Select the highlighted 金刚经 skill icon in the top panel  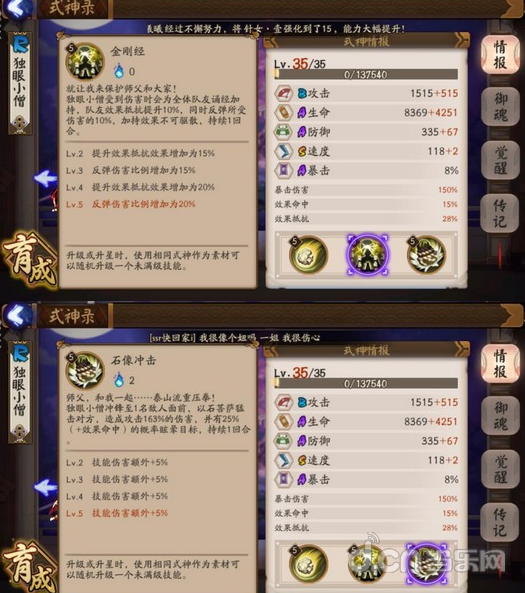point(367,254)
